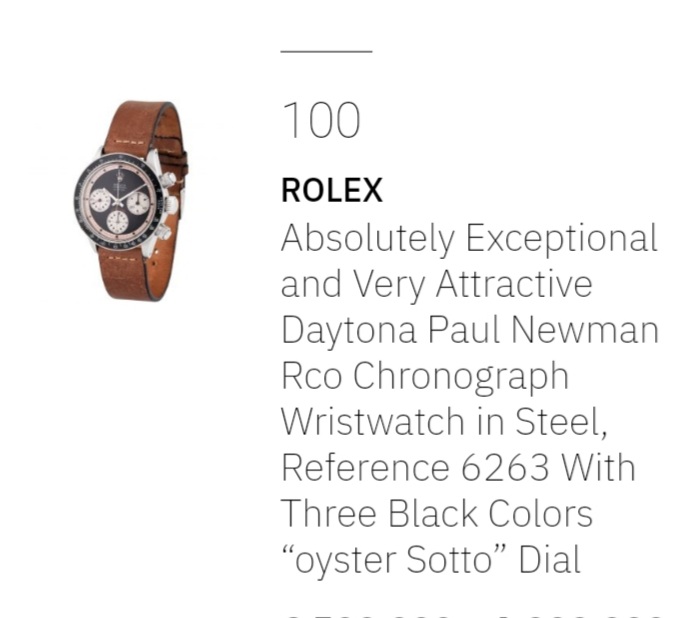The width and height of the screenshot is (695, 618).
Task: Click the horizontal divider above lot number
Action: click(x=326, y=51)
